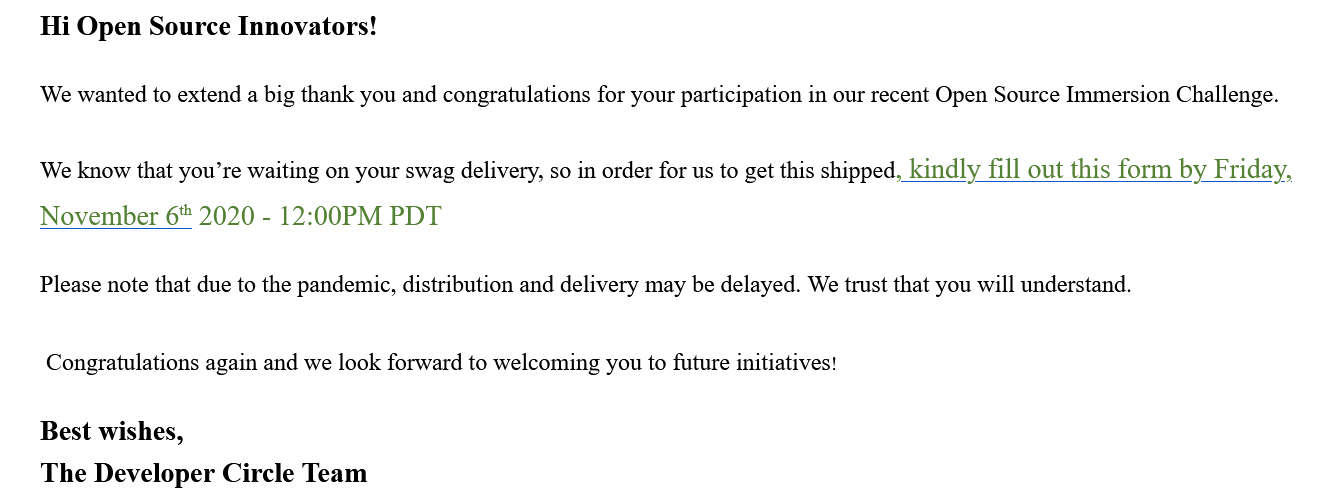The width and height of the screenshot is (1343, 499).
Task: Click the underlined "November 6th" link text
Action: point(113,216)
